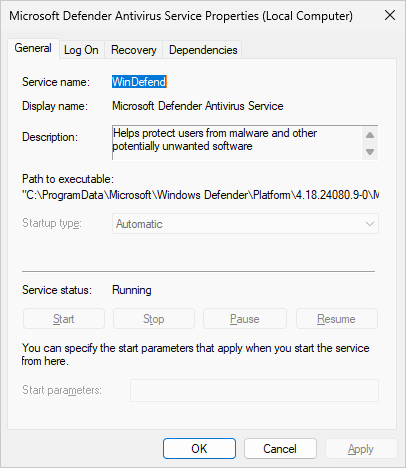
Task: Dismiss dialog with Cancel button
Action: click(280, 449)
